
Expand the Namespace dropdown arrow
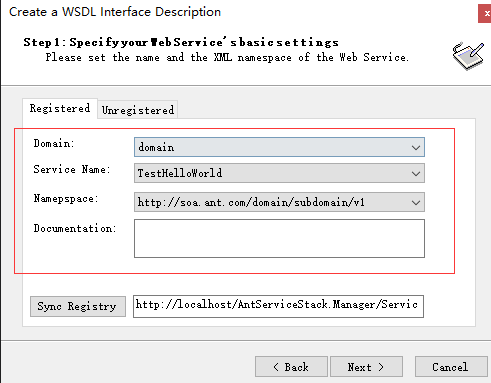point(416,202)
